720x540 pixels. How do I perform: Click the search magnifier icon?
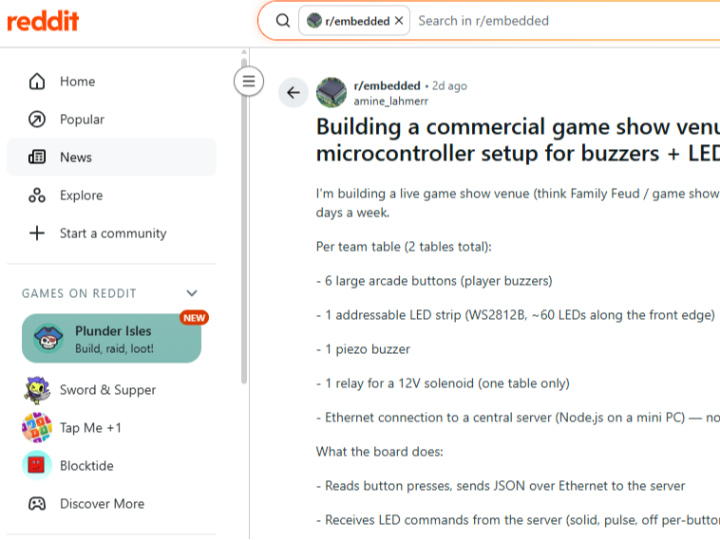click(x=283, y=21)
